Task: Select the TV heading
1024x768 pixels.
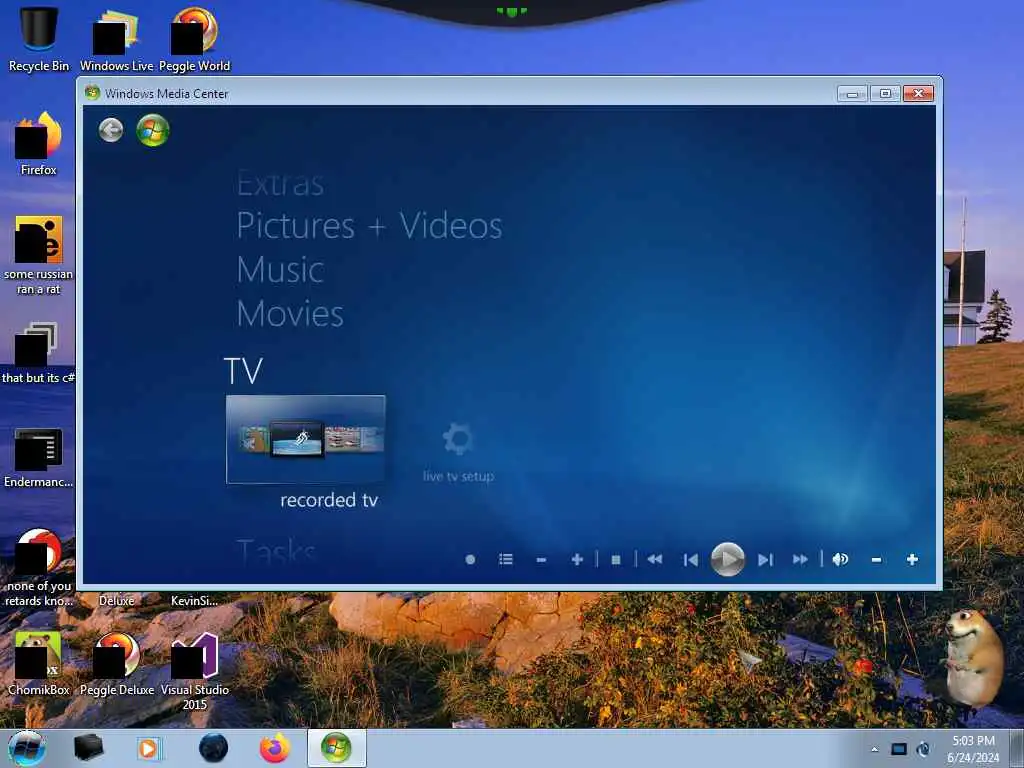Action: pyautogui.click(x=243, y=371)
